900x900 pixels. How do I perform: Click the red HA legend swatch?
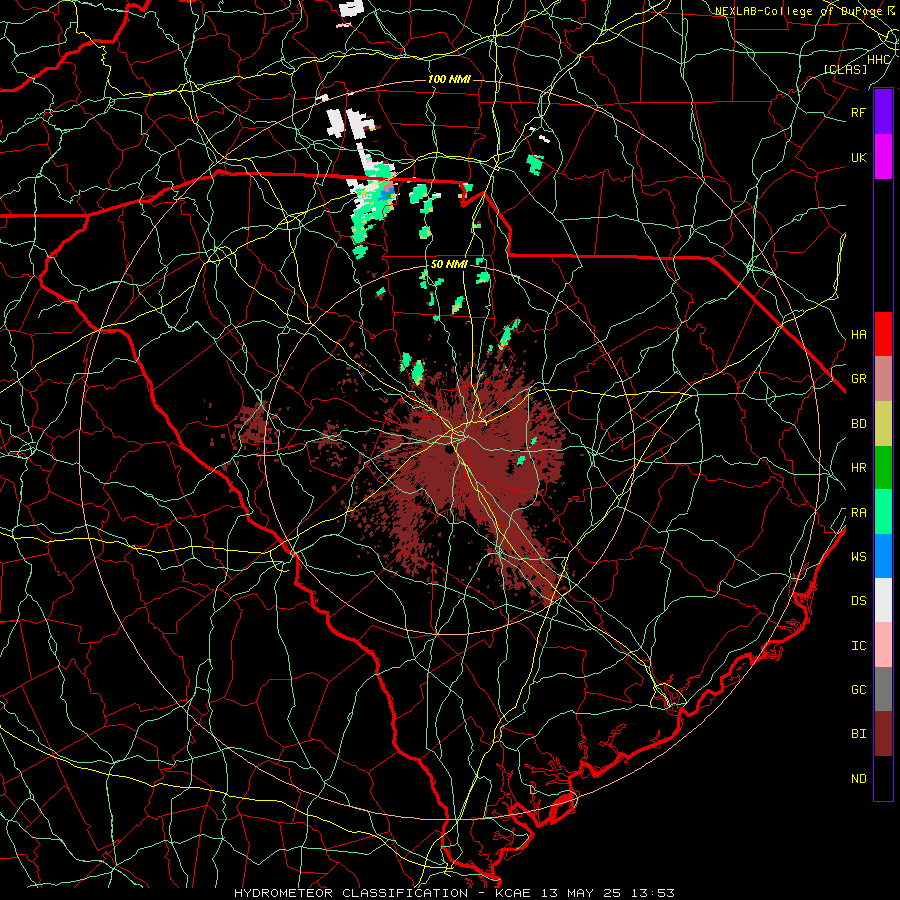click(x=883, y=334)
